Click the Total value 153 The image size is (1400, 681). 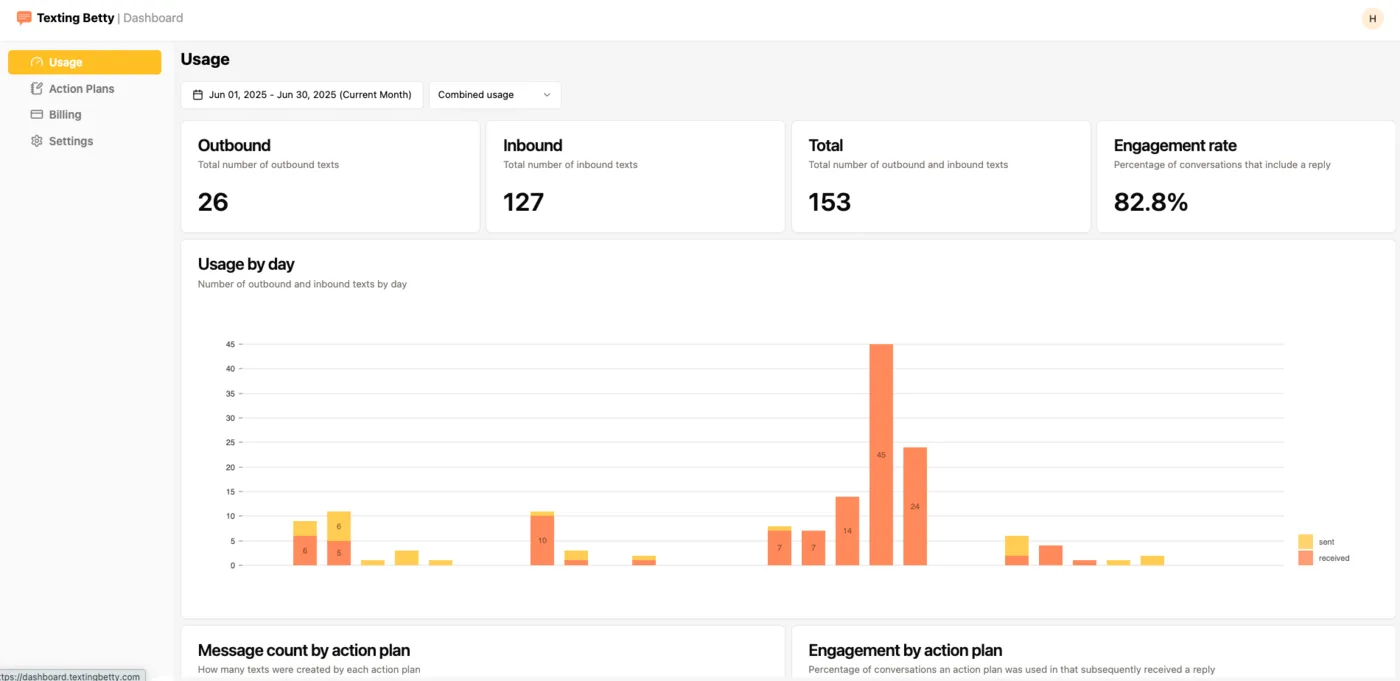coord(829,202)
